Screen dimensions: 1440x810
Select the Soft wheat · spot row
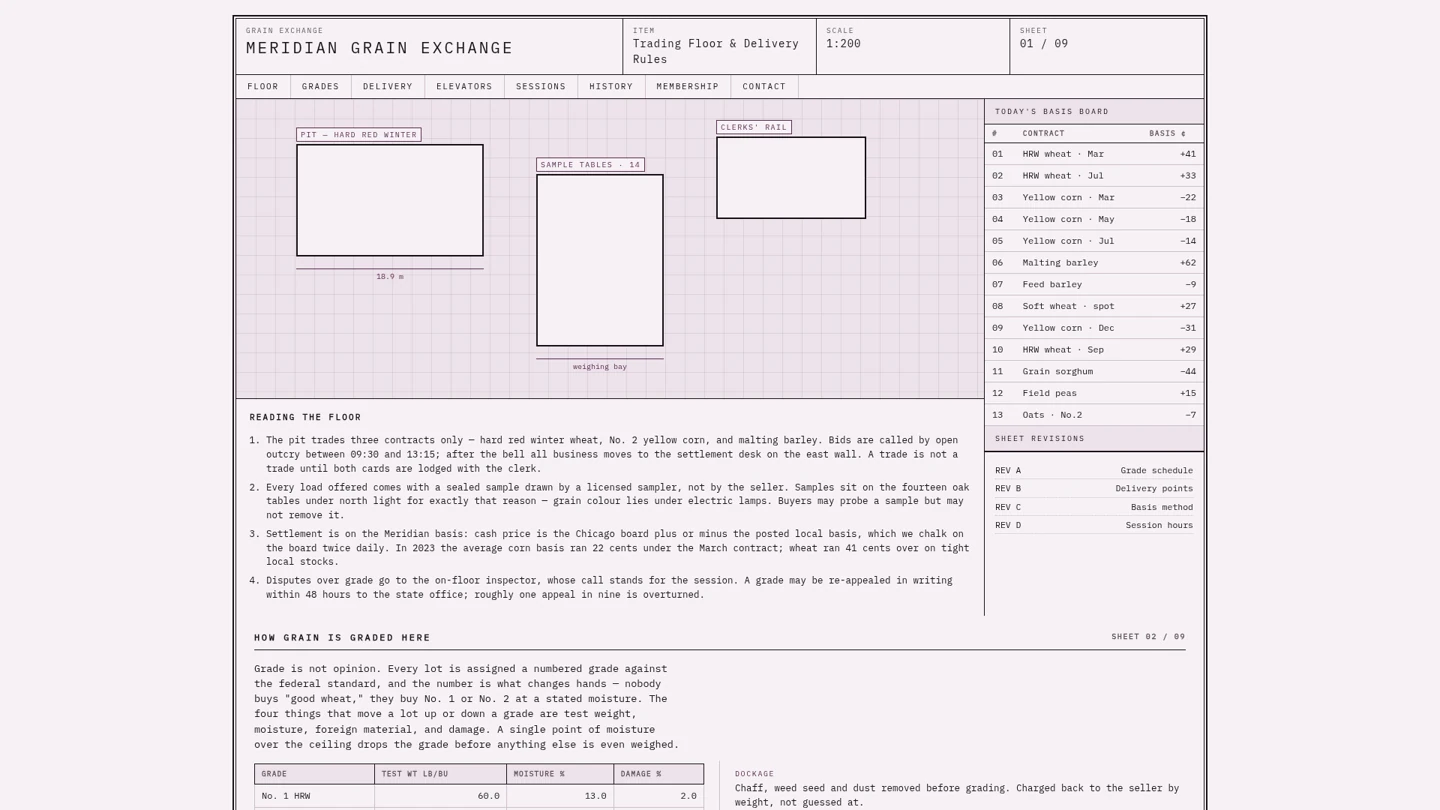tap(1094, 306)
